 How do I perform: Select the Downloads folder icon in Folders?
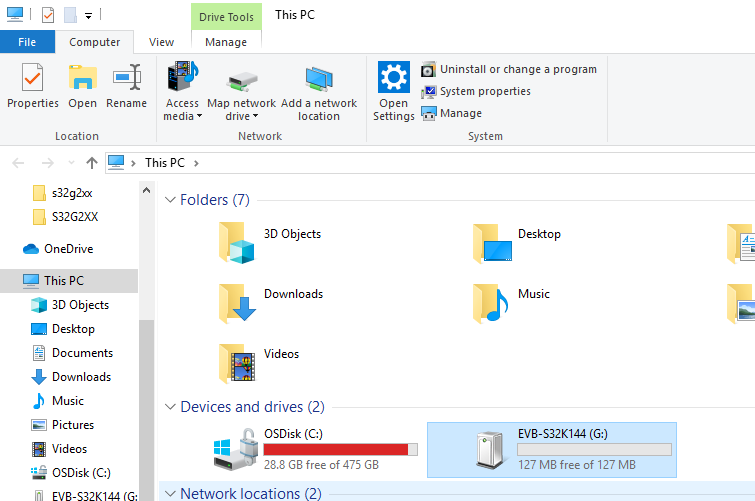click(x=237, y=303)
